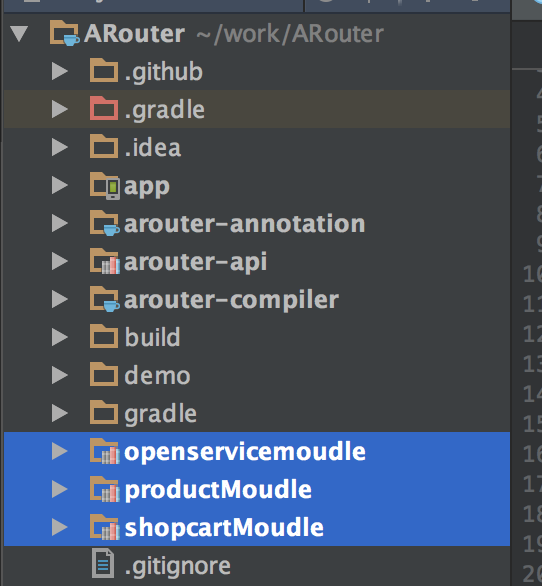Expand the productMoudle module arrow

[59, 489]
